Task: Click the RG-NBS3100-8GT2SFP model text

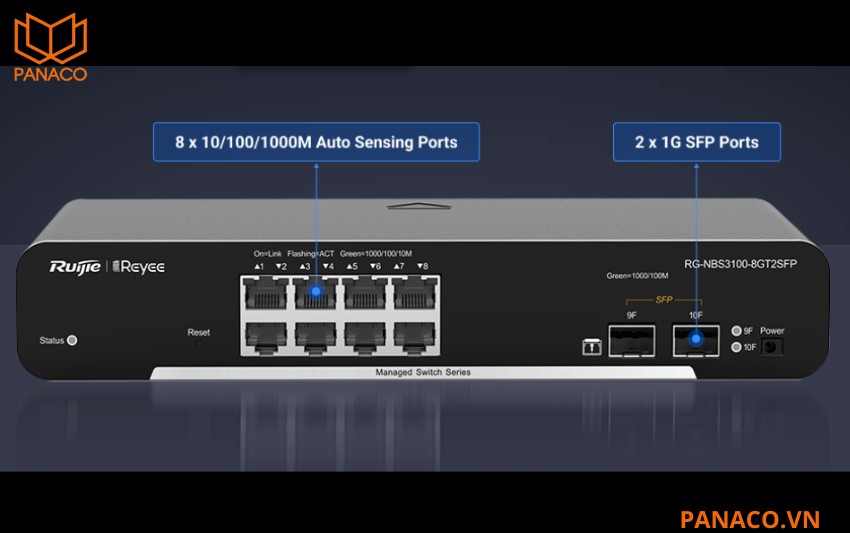Action: click(x=740, y=264)
